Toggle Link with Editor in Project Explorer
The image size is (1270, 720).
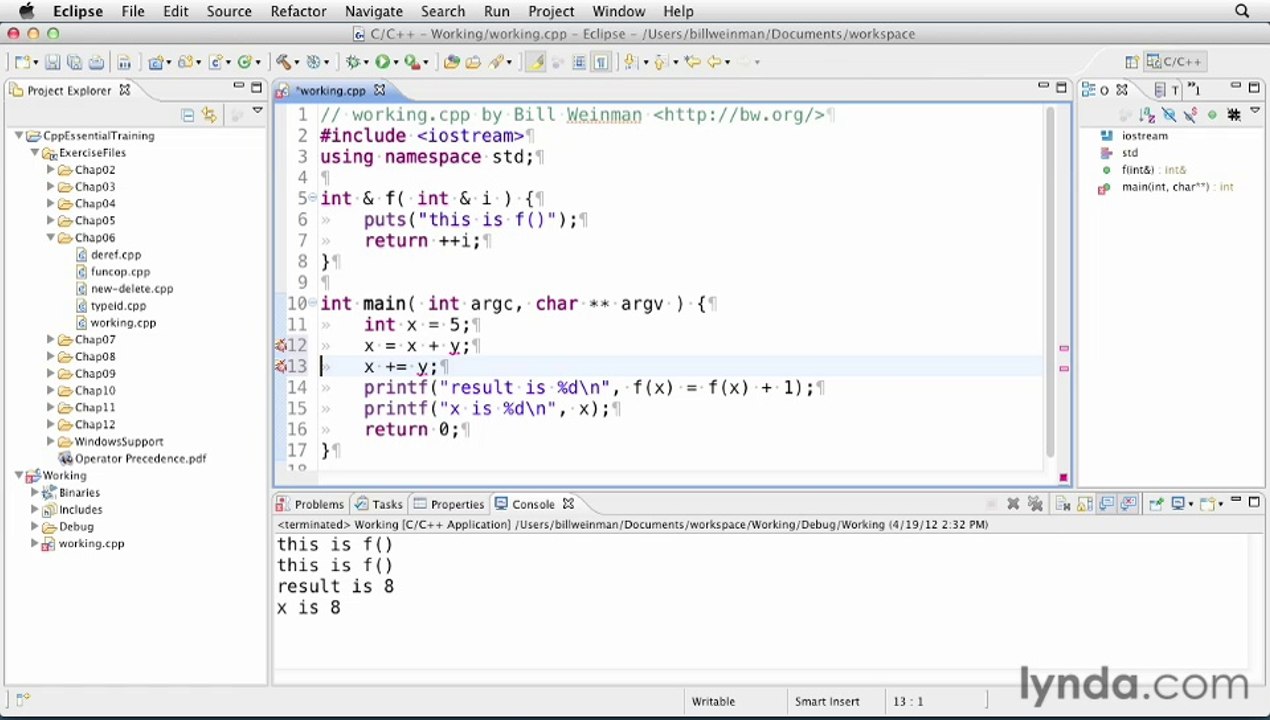[209, 115]
